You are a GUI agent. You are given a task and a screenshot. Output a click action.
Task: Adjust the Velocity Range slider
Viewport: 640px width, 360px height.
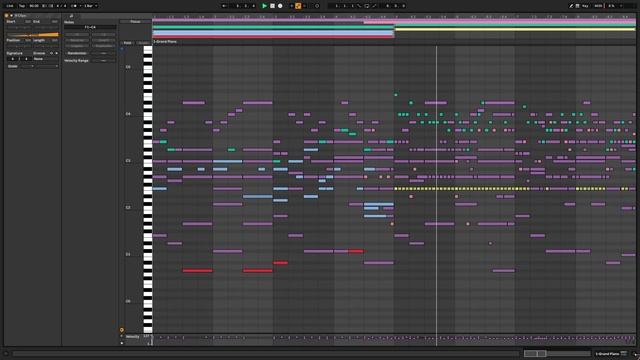coord(103,60)
